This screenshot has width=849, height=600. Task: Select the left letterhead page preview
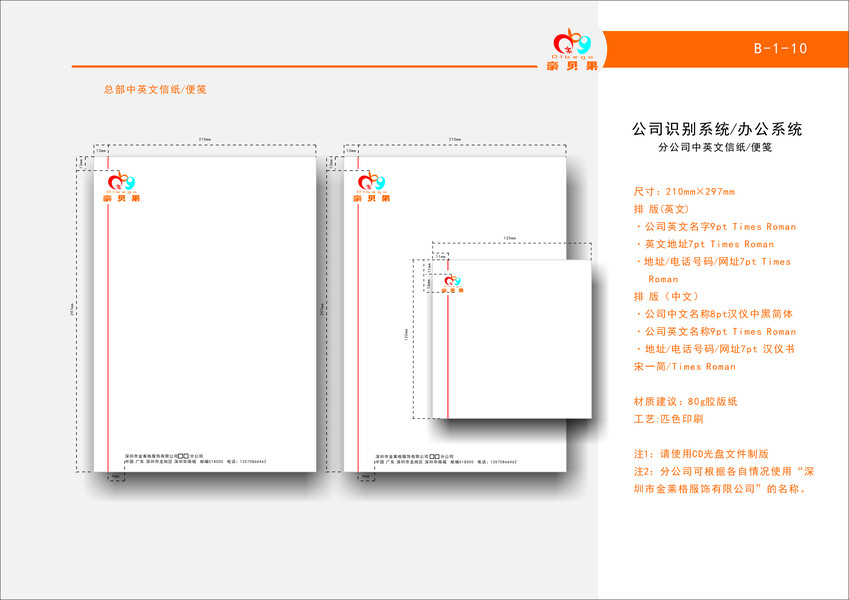(x=205, y=314)
